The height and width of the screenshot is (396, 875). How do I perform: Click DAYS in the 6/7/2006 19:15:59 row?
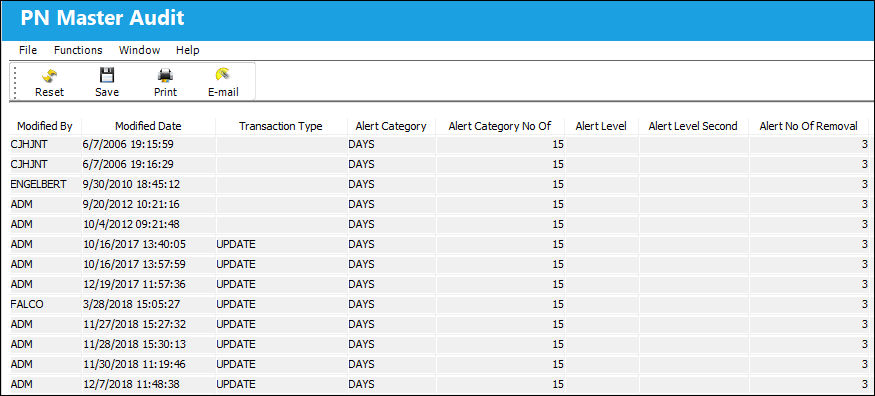362,144
